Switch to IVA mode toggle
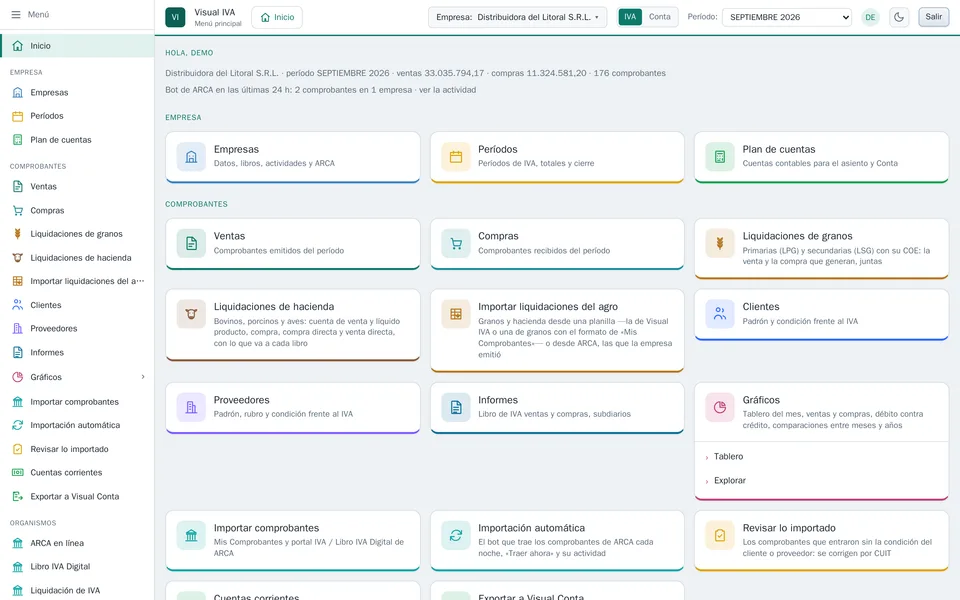The width and height of the screenshot is (960, 600). click(630, 17)
